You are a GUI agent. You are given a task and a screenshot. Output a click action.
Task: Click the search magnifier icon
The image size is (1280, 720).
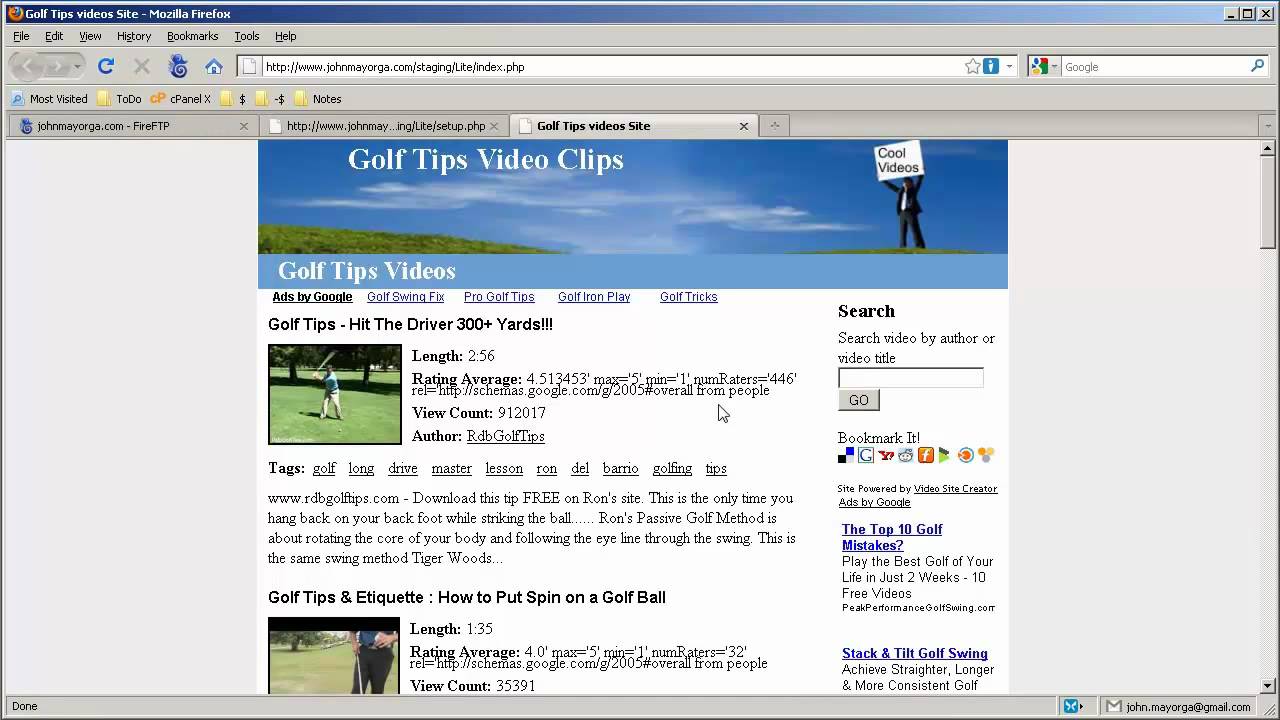[1257, 66]
